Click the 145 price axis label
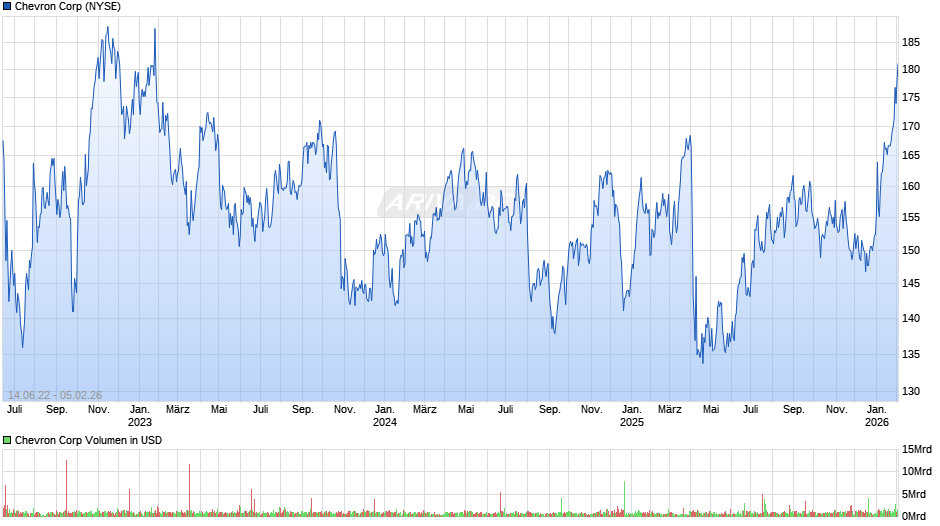940x526 pixels. pyautogui.click(x=911, y=283)
